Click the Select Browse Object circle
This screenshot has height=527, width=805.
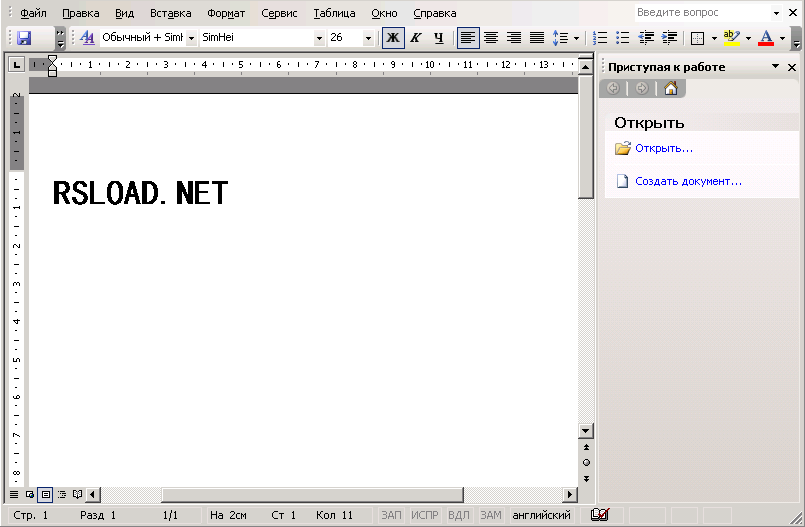tap(586, 463)
